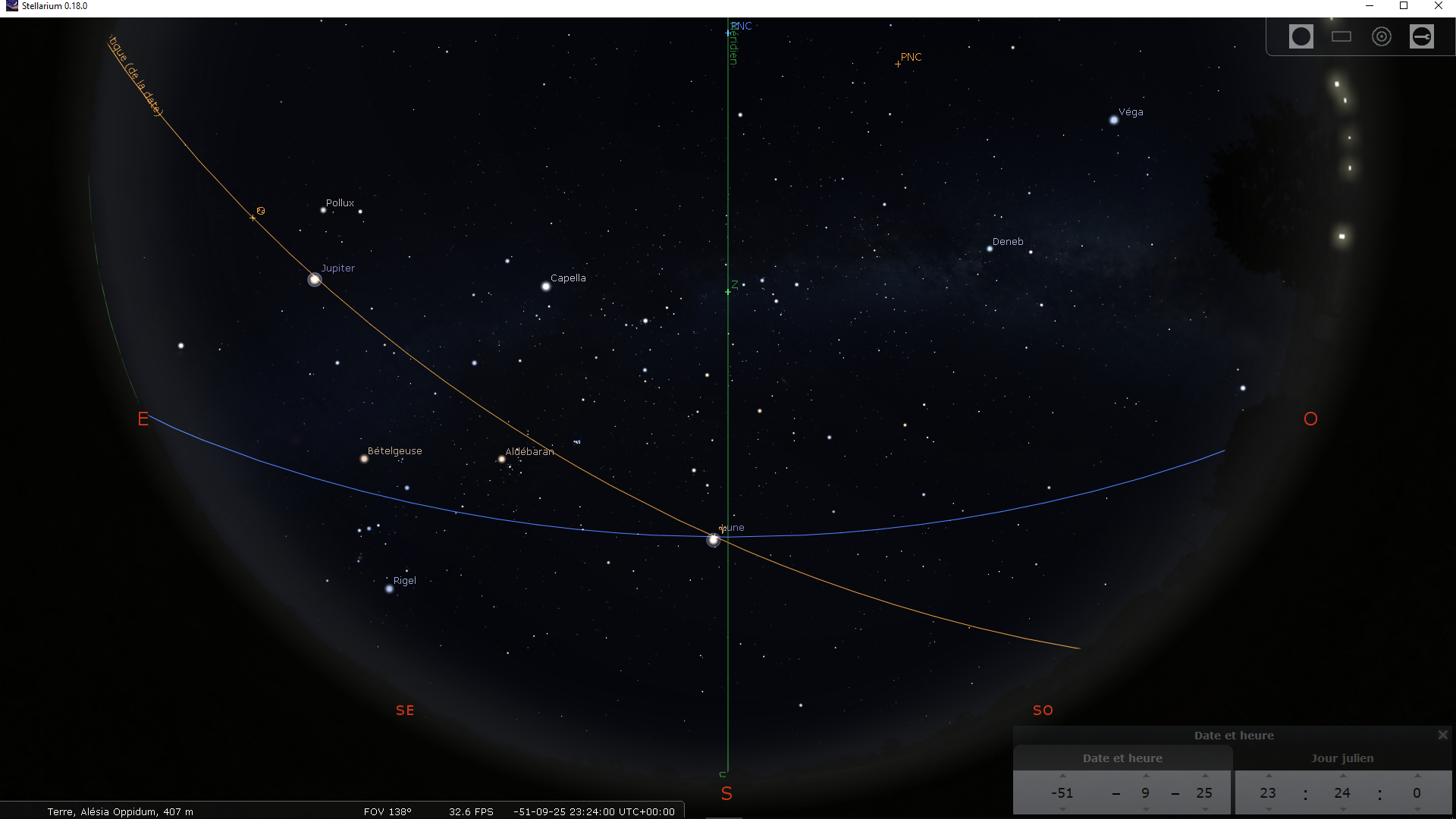Increase the year value with up arrow
1456x819 pixels.
1062,776
